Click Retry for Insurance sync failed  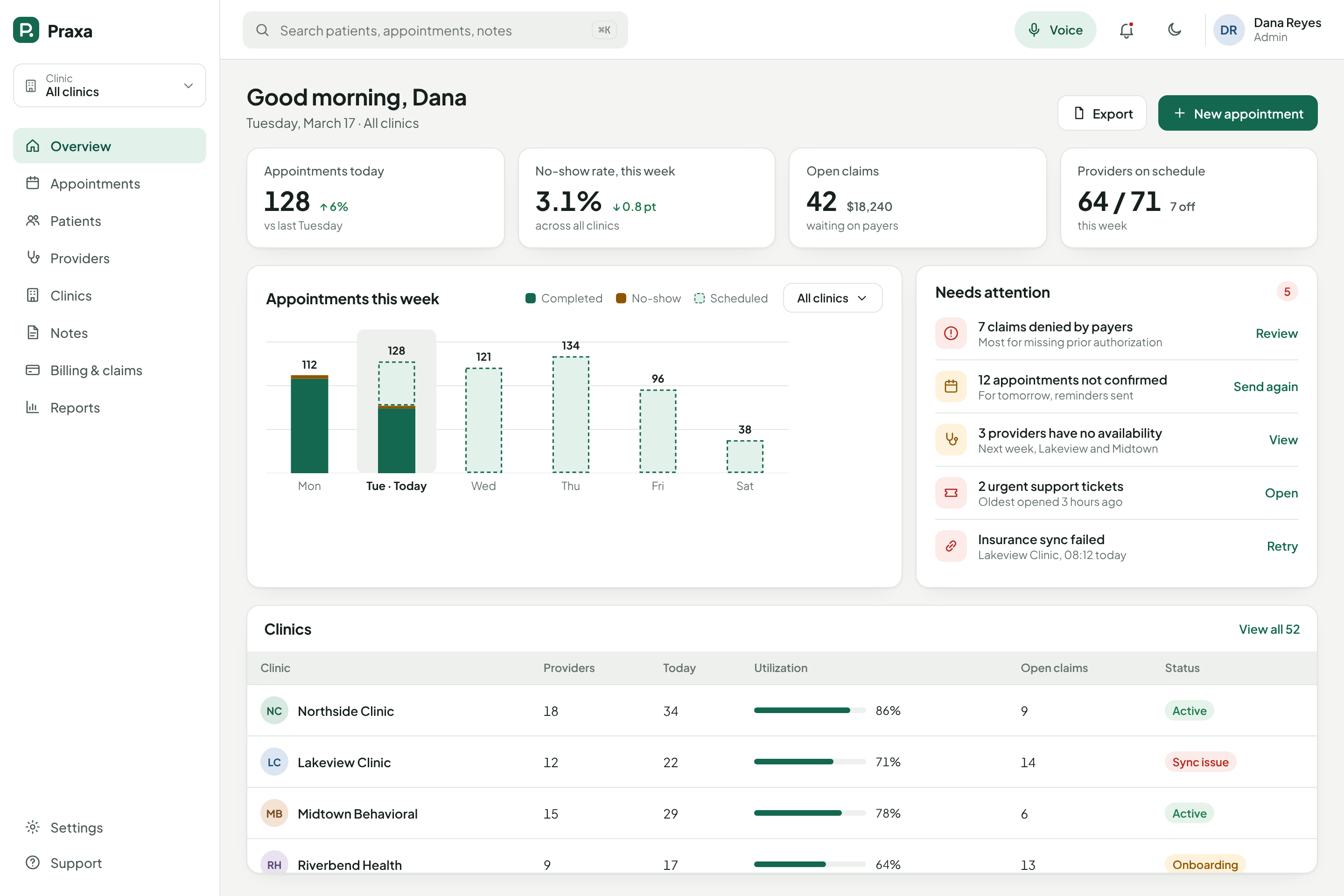click(1282, 546)
